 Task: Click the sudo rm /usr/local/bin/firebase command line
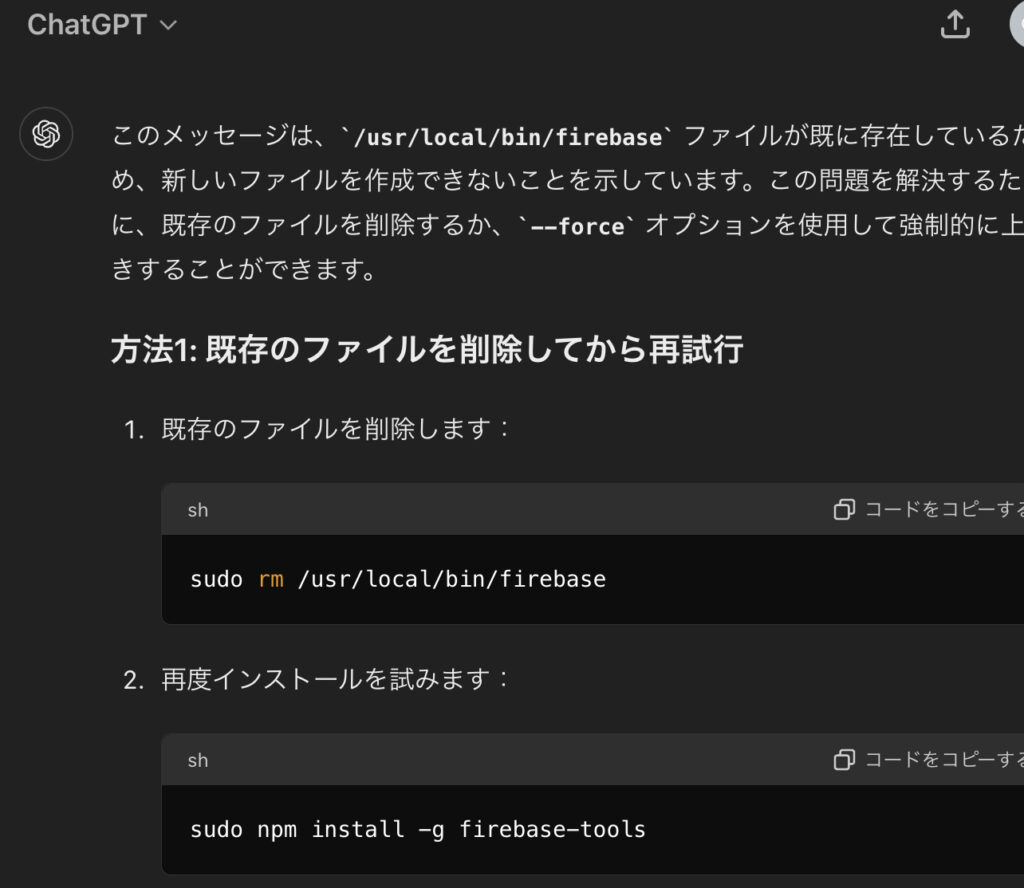(x=397, y=579)
